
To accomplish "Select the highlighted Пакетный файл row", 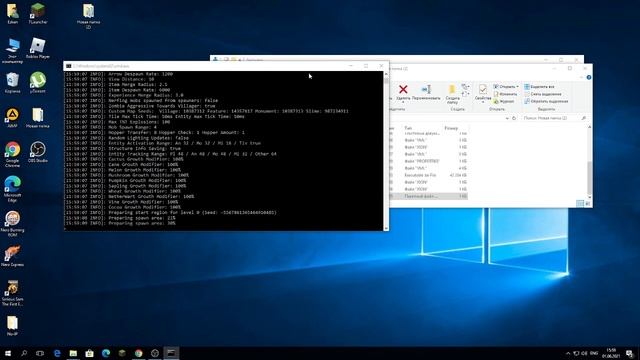I will (x=429, y=196).
